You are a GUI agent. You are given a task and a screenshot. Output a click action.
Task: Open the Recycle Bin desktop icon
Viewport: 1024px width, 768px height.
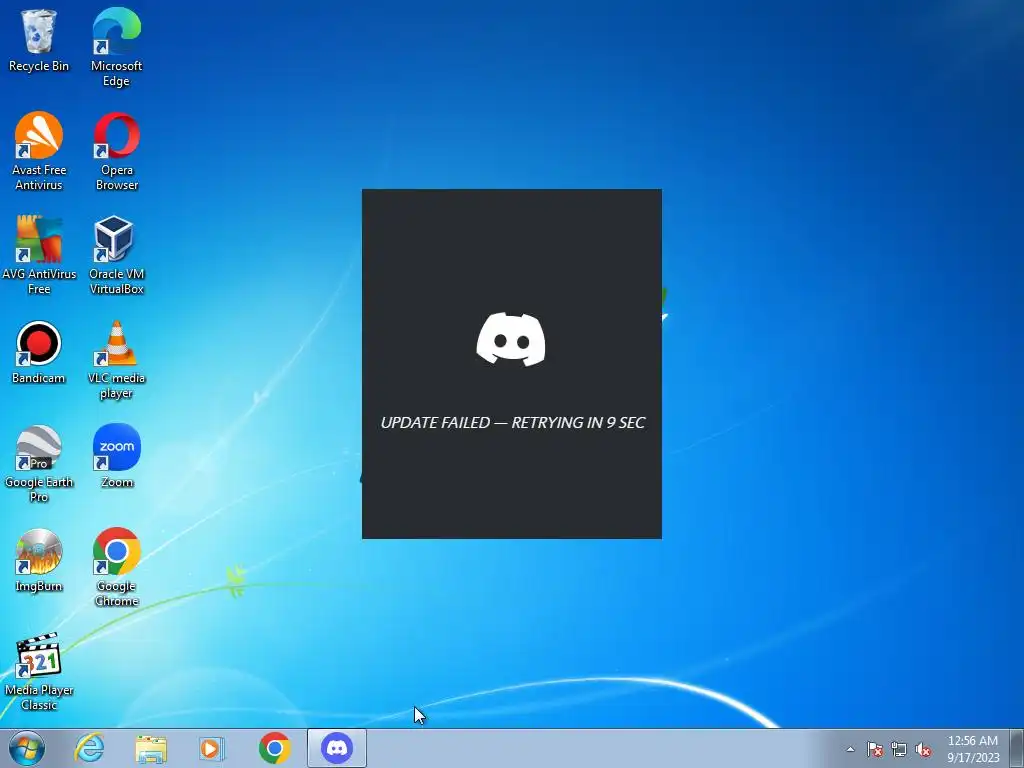[39, 40]
